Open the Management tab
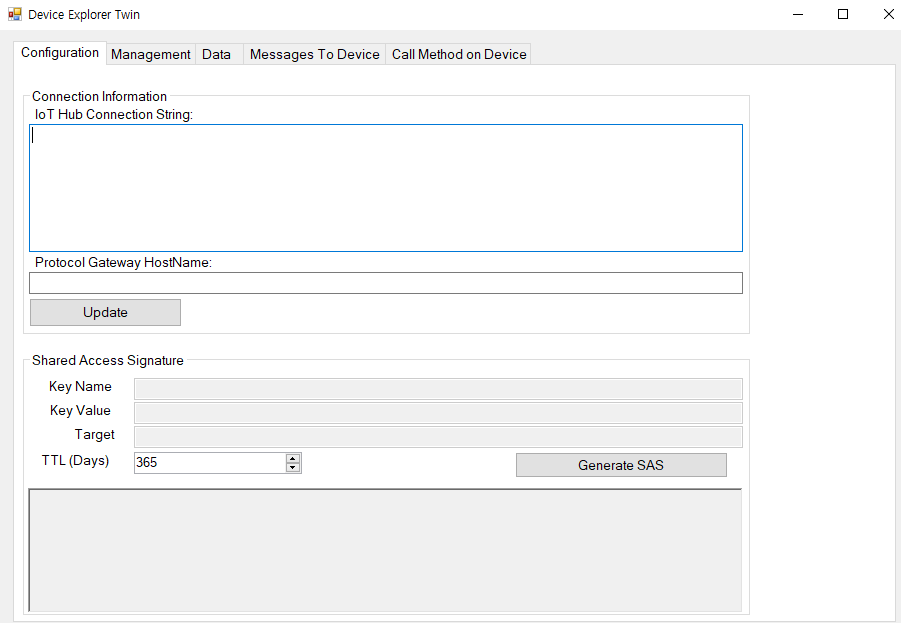Screen dimensions: 901x623 click(151, 55)
